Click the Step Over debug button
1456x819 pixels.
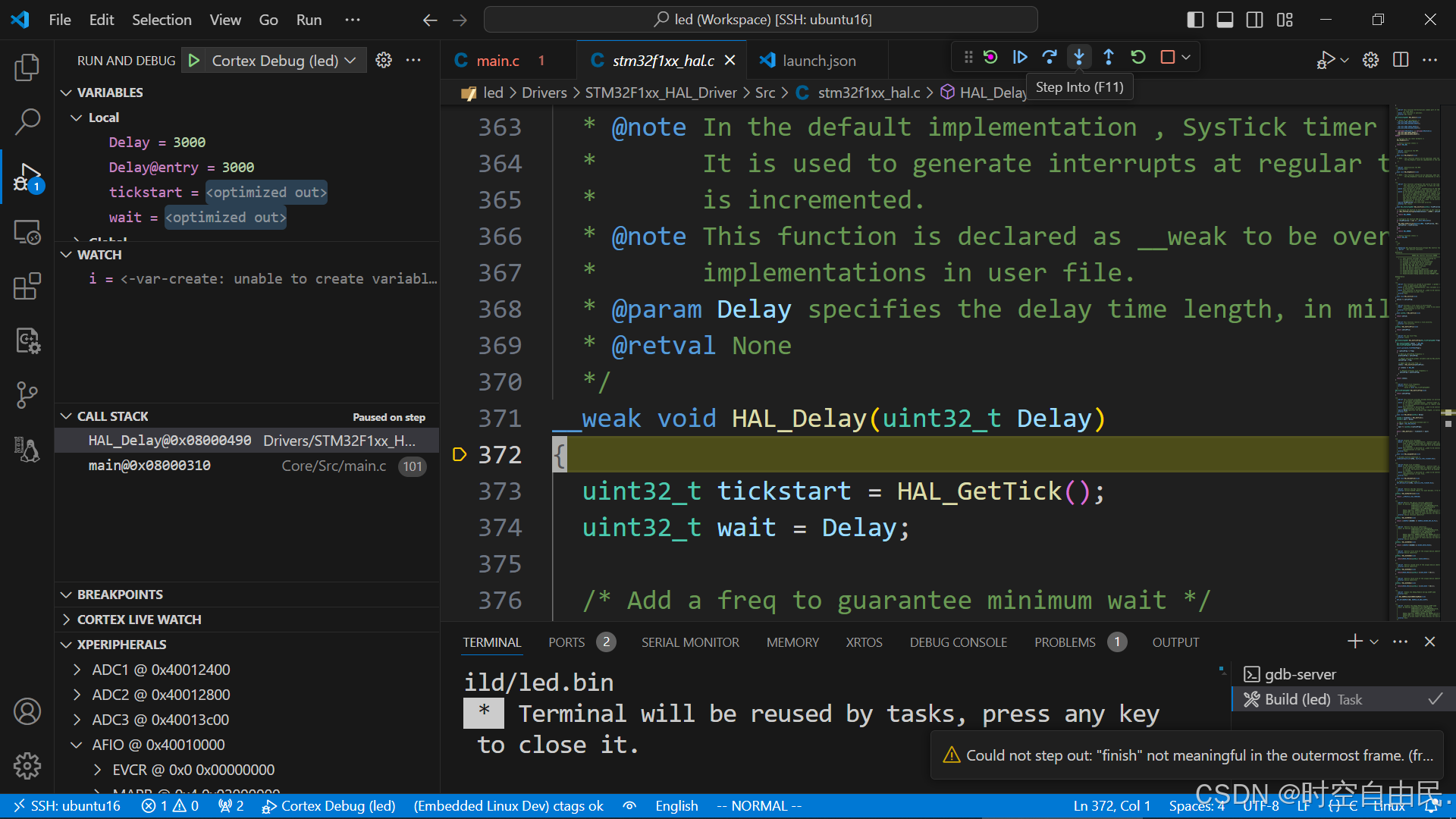pos(1050,57)
